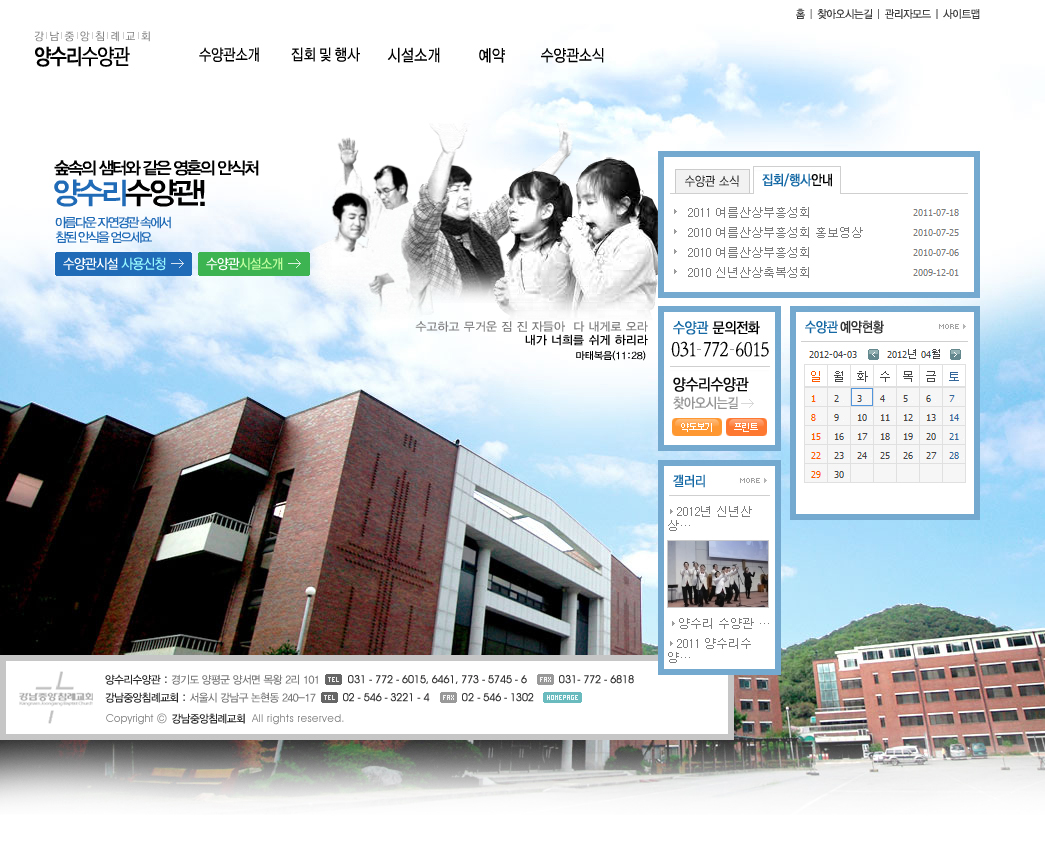
Task: Open the 2011 여름산상부흥성회 post
Action: [748, 212]
